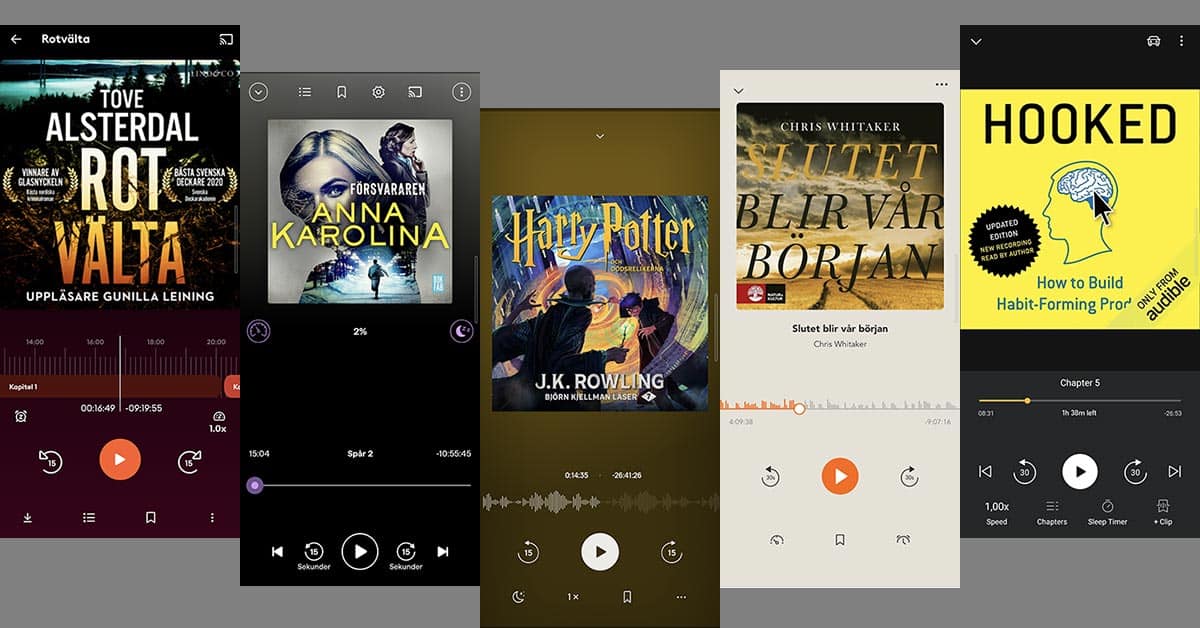The height and width of the screenshot is (628, 1200).
Task: Enable car mode in Audible player
Action: 1153,41
